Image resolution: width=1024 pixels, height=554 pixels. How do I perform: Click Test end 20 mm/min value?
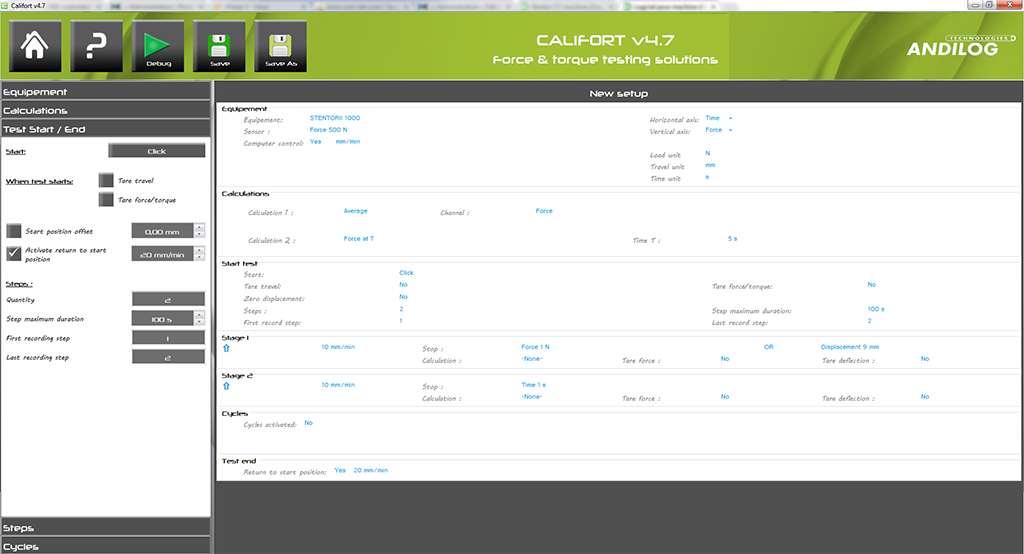point(370,470)
